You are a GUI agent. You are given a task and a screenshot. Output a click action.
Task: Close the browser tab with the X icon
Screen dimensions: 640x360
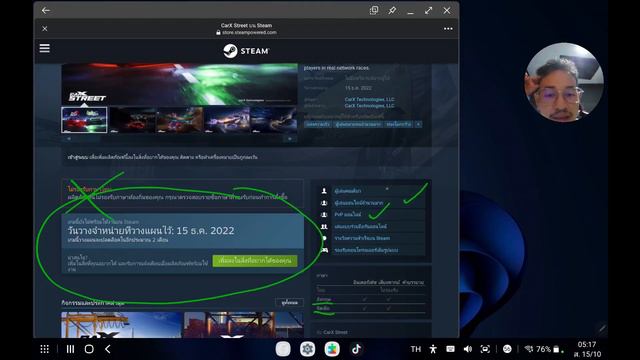(x=44, y=29)
